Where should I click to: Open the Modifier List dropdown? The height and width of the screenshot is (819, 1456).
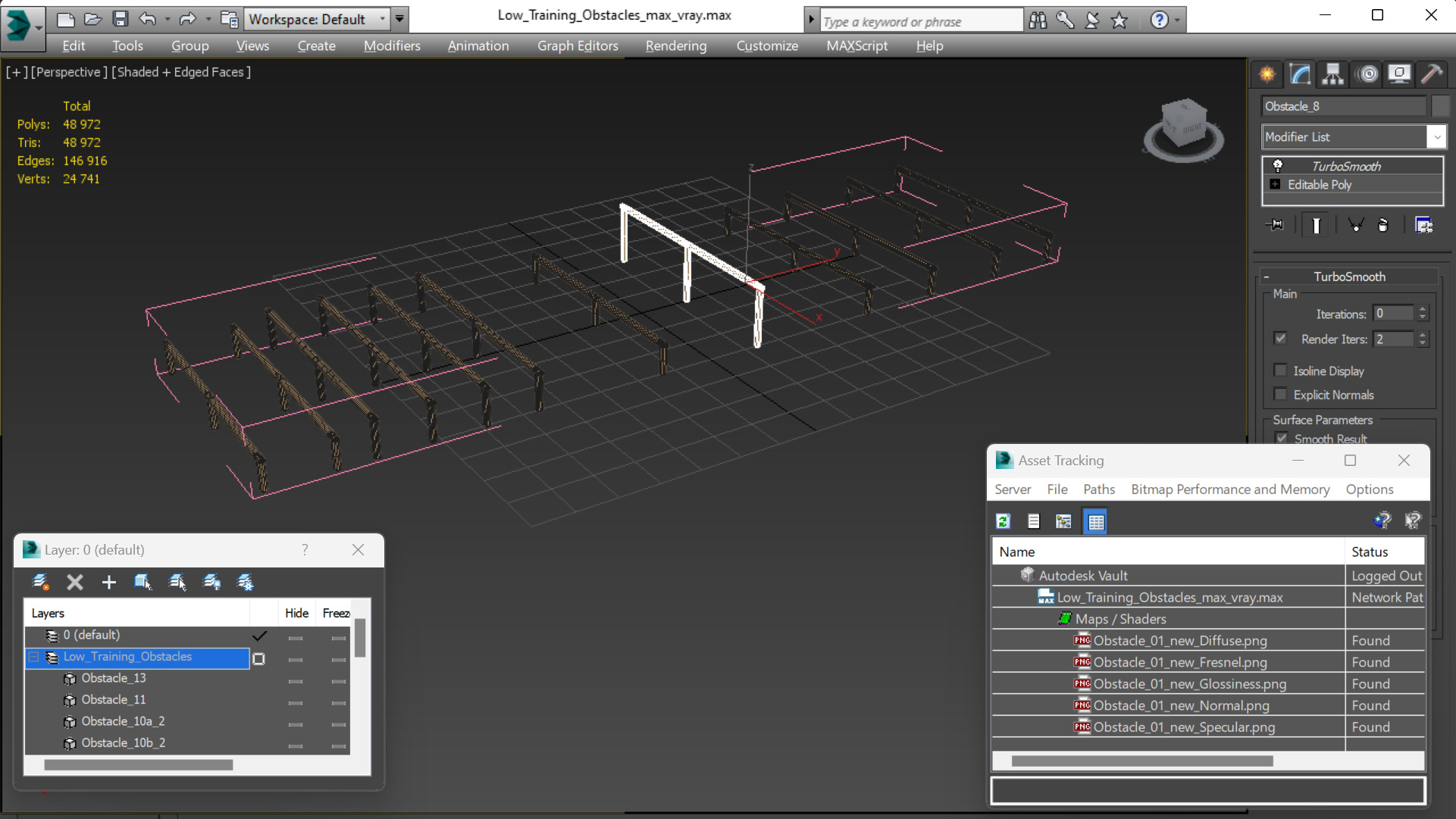click(1436, 137)
